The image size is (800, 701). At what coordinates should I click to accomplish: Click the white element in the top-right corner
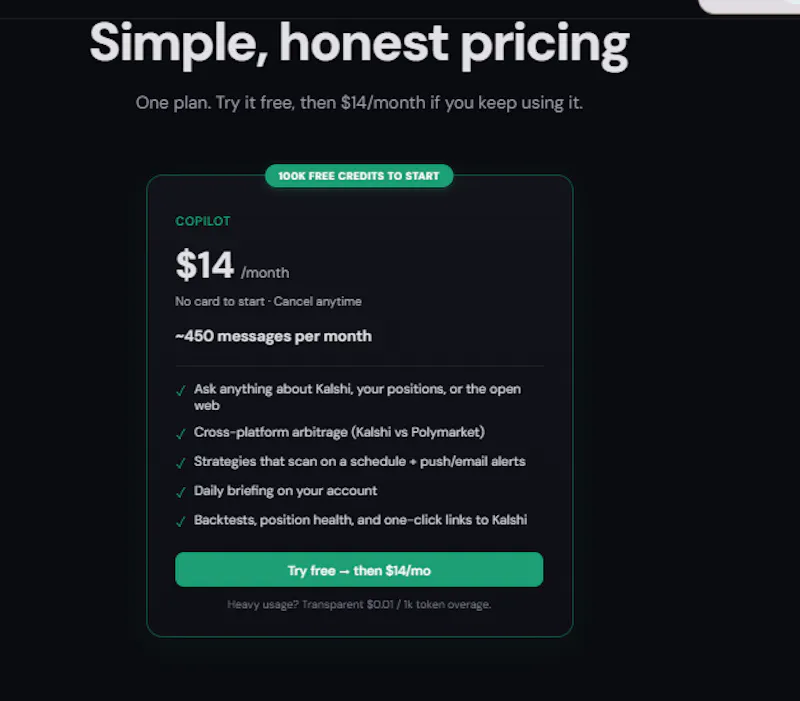pyautogui.click(x=748, y=6)
